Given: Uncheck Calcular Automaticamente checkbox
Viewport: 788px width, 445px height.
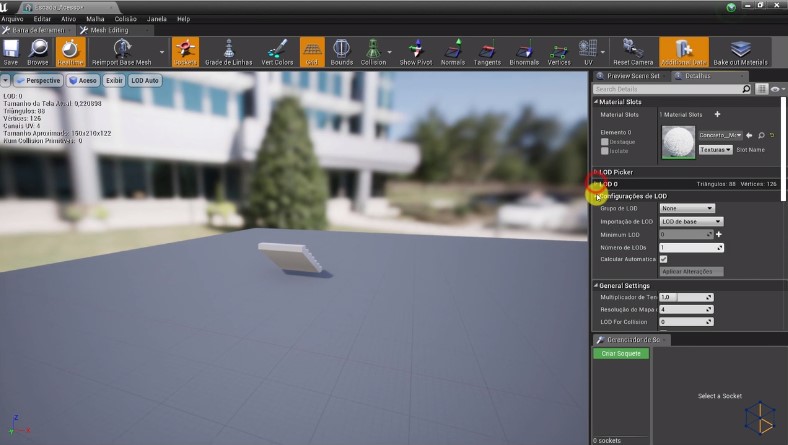Looking at the screenshot, I should [663, 259].
